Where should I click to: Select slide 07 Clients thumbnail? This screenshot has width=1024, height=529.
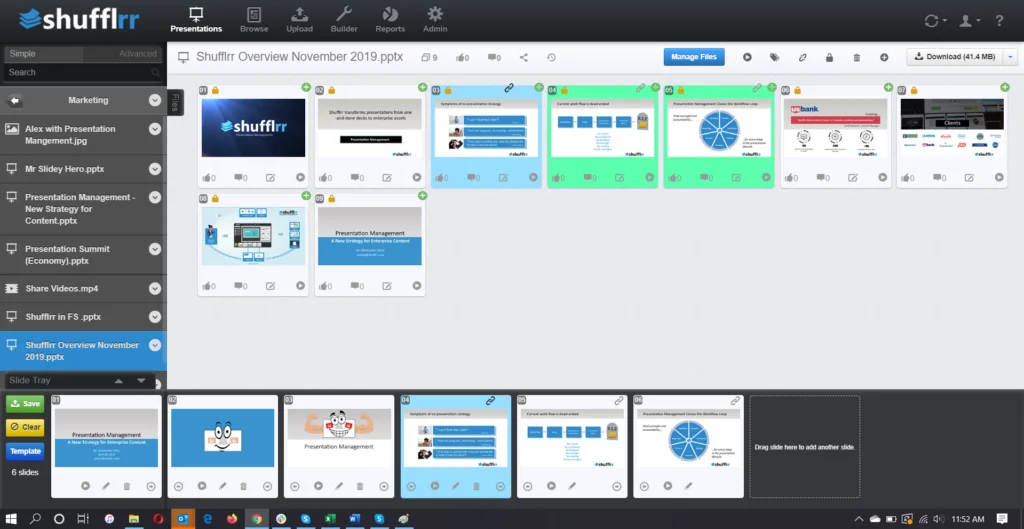952,128
